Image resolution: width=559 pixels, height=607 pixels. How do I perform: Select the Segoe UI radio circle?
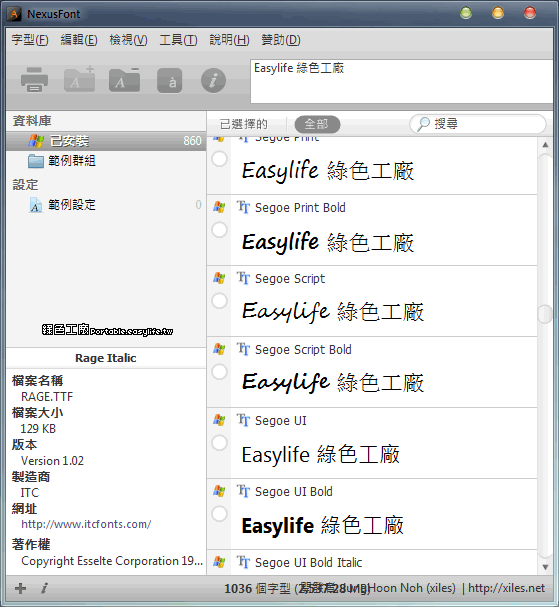tap(219, 443)
